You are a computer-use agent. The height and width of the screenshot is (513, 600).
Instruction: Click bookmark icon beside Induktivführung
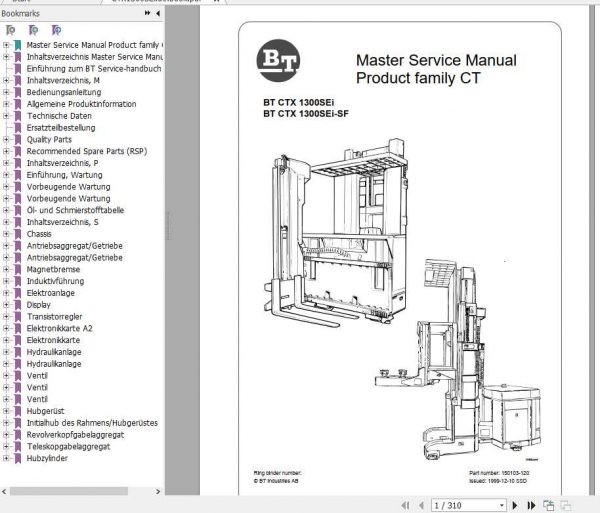tap(18, 281)
